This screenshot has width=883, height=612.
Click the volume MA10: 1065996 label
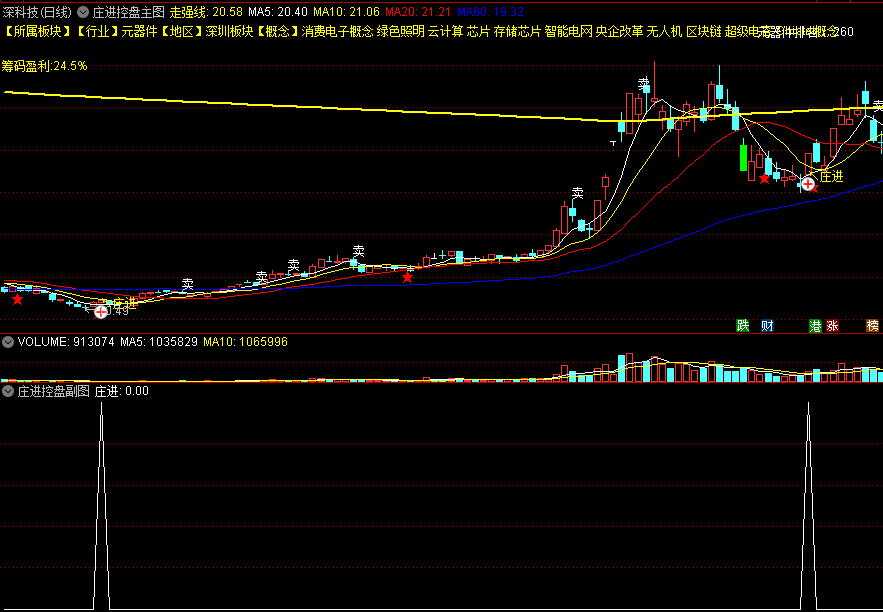(245, 342)
